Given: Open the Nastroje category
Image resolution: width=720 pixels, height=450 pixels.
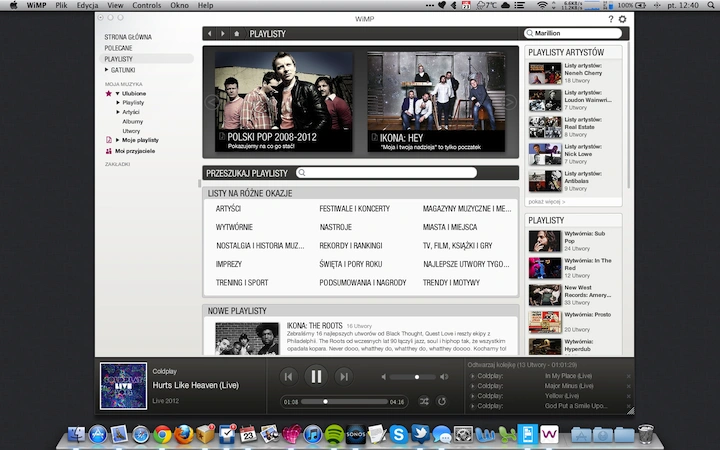Looking at the screenshot, I should point(336,227).
